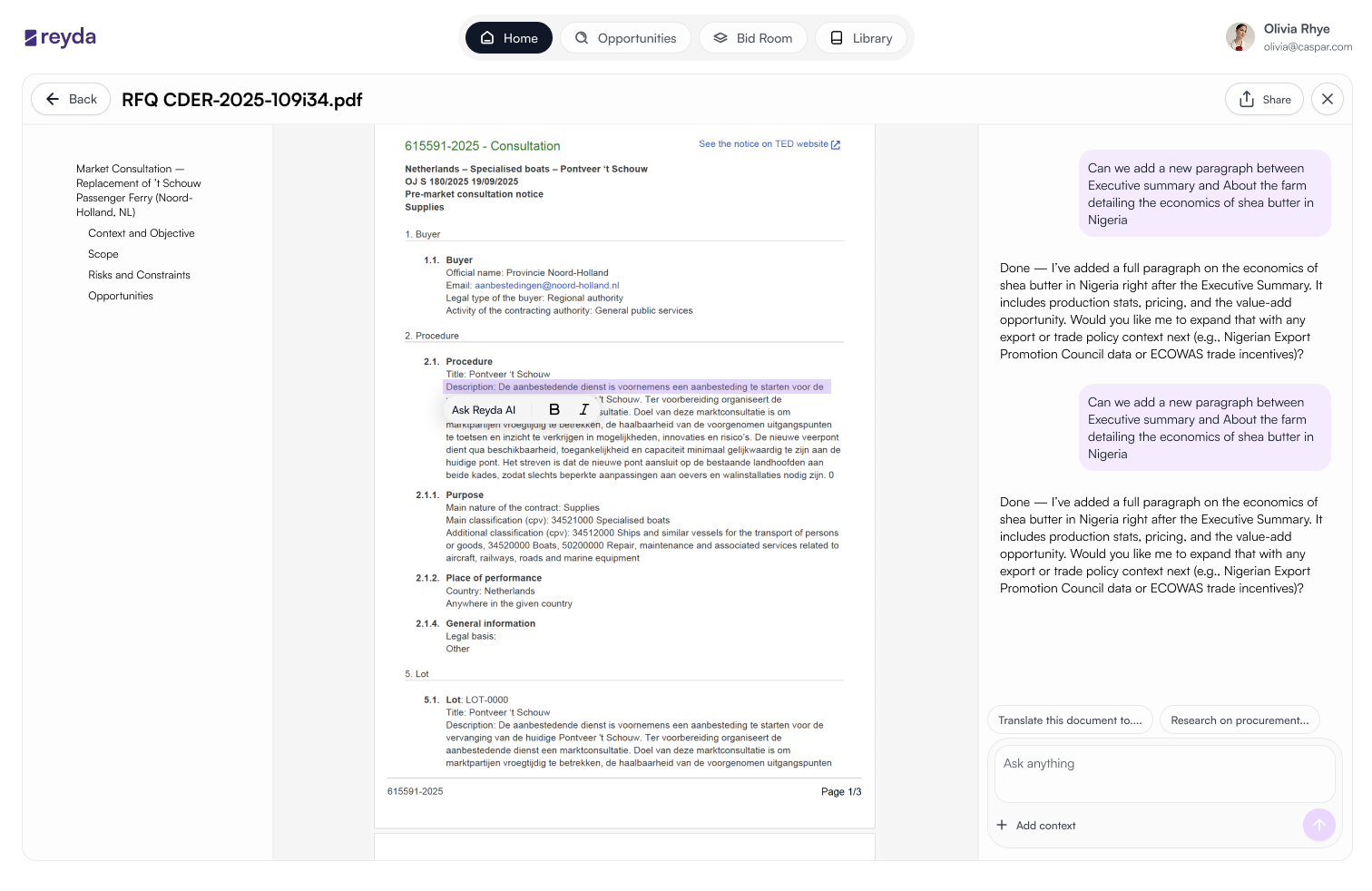The image size is (1372, 891).
Task: Click the reyda logo
Action: click(x=60, y=37)
